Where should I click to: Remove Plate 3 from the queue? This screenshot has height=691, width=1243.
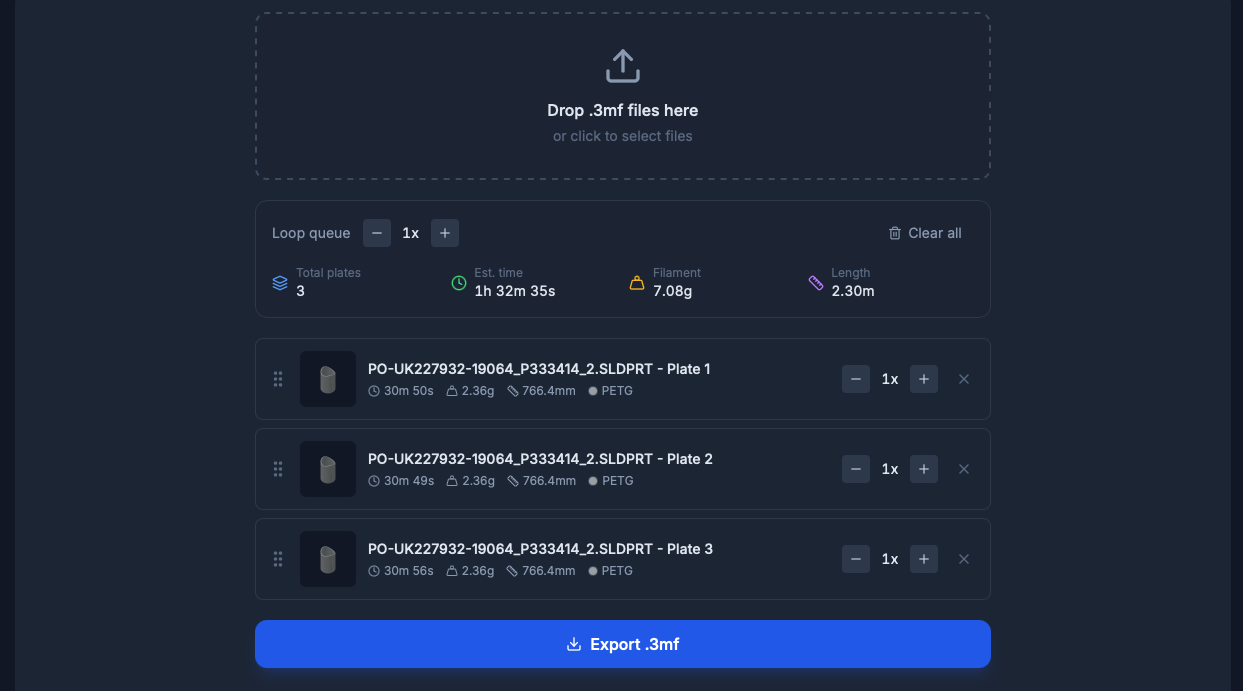(x=964, y=559)
